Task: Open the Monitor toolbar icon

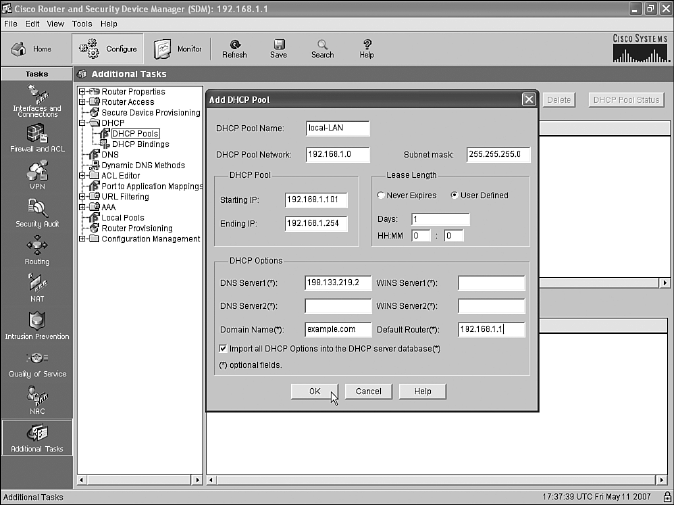Action: [x=162, y=49]
